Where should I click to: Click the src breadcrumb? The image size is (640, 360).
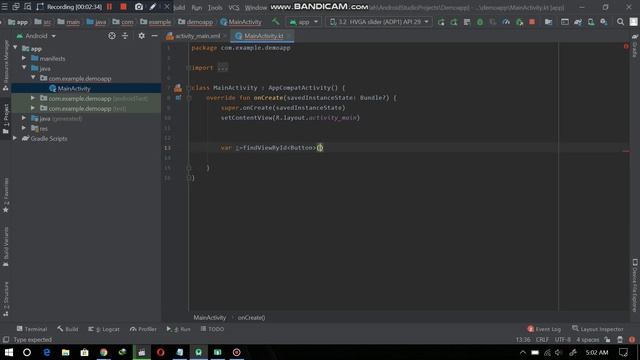[43, 22]
